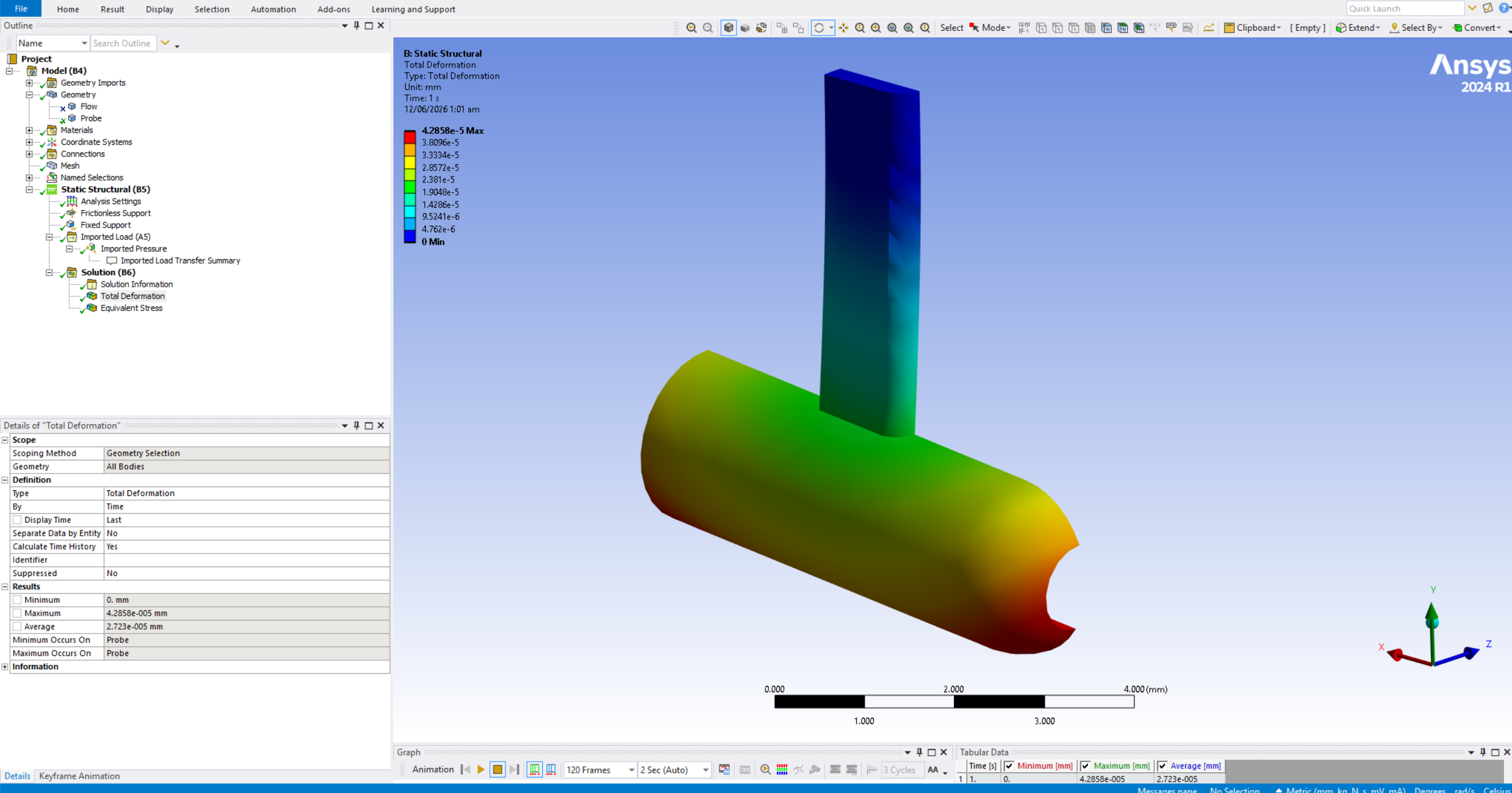Uncheck Minimum [mm] column in Tabular Data
The width and height of the screenshot is (1512, 793).
pos(1009,766)
